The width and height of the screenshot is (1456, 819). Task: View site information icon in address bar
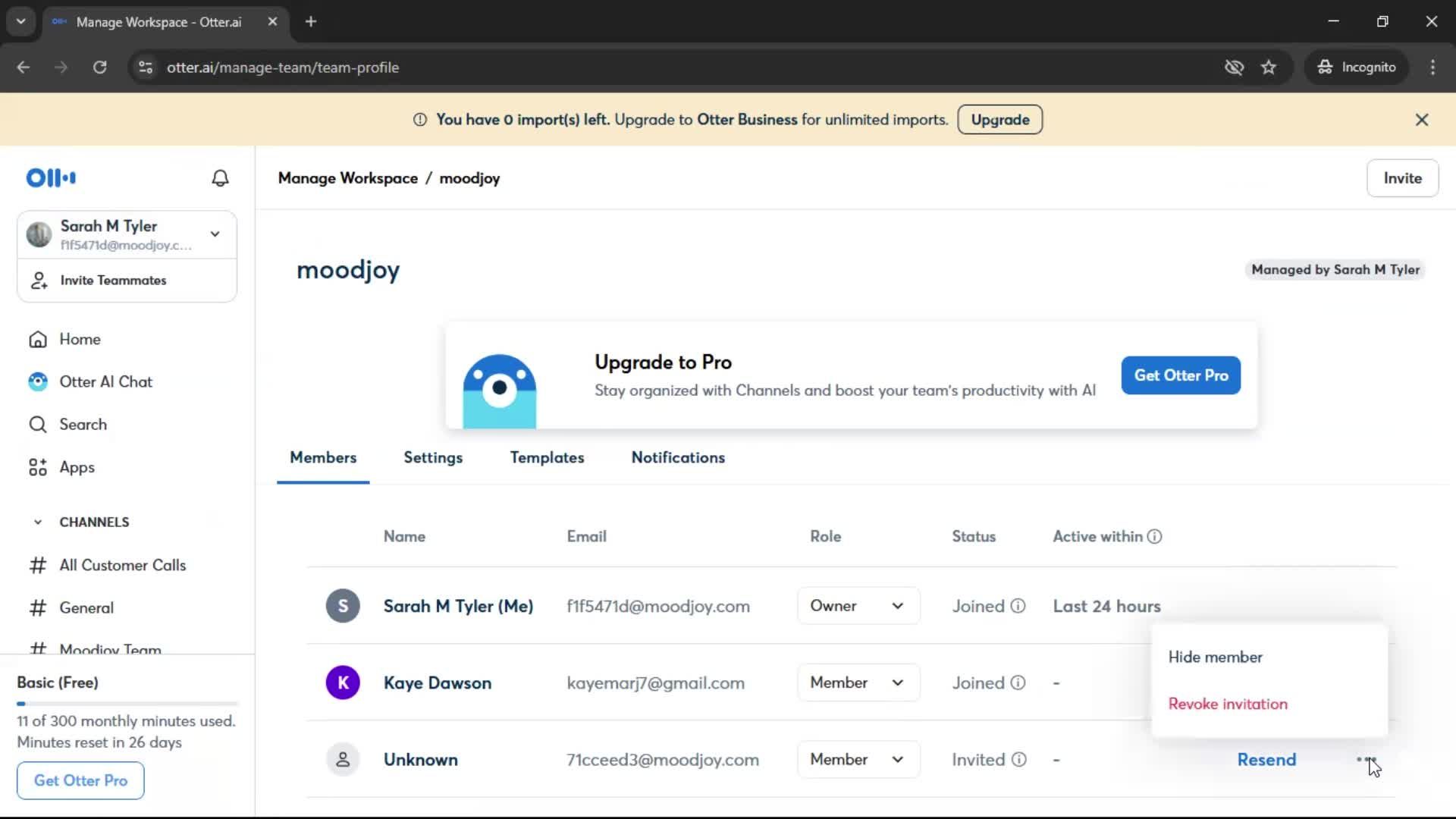pos(146,67)
